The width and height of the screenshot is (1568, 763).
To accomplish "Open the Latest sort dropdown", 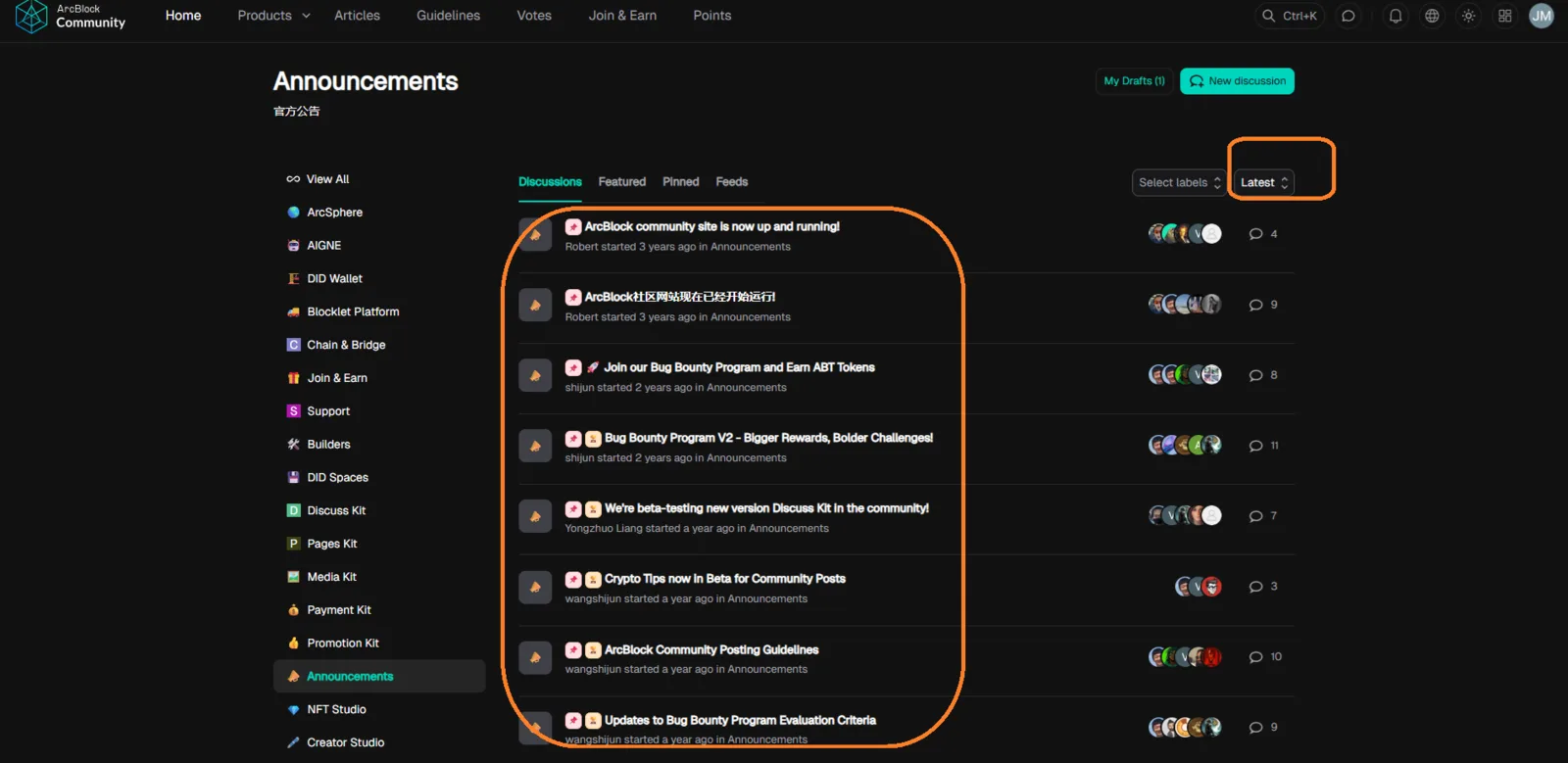I will [x=1264, y=183].
